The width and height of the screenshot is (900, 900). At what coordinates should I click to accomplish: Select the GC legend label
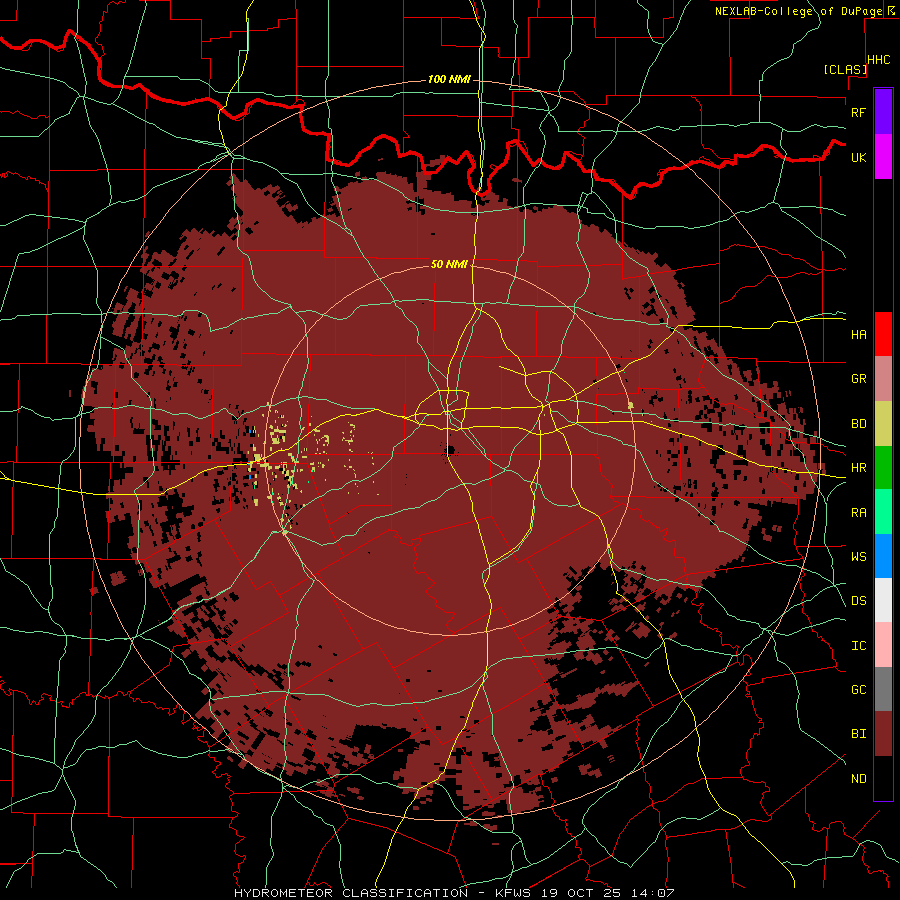pos(858,690)
